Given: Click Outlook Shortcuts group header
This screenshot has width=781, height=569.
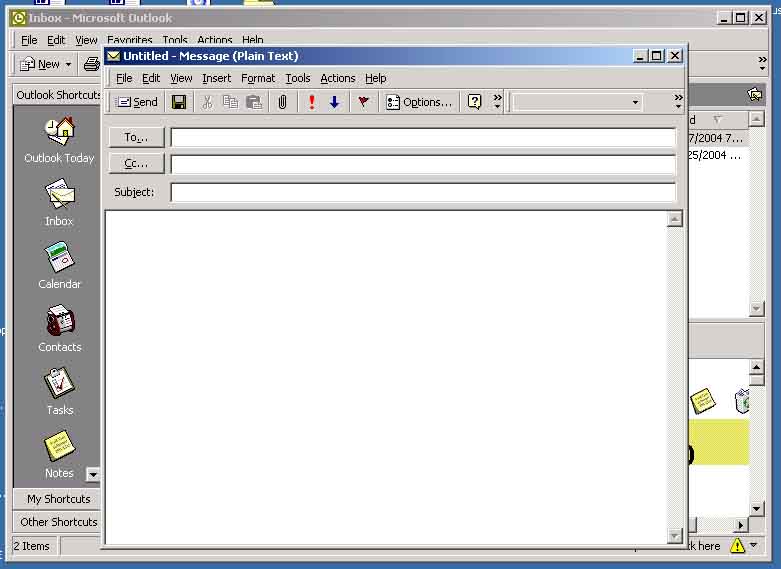Looking at the screenshot, I should point(57,95).
